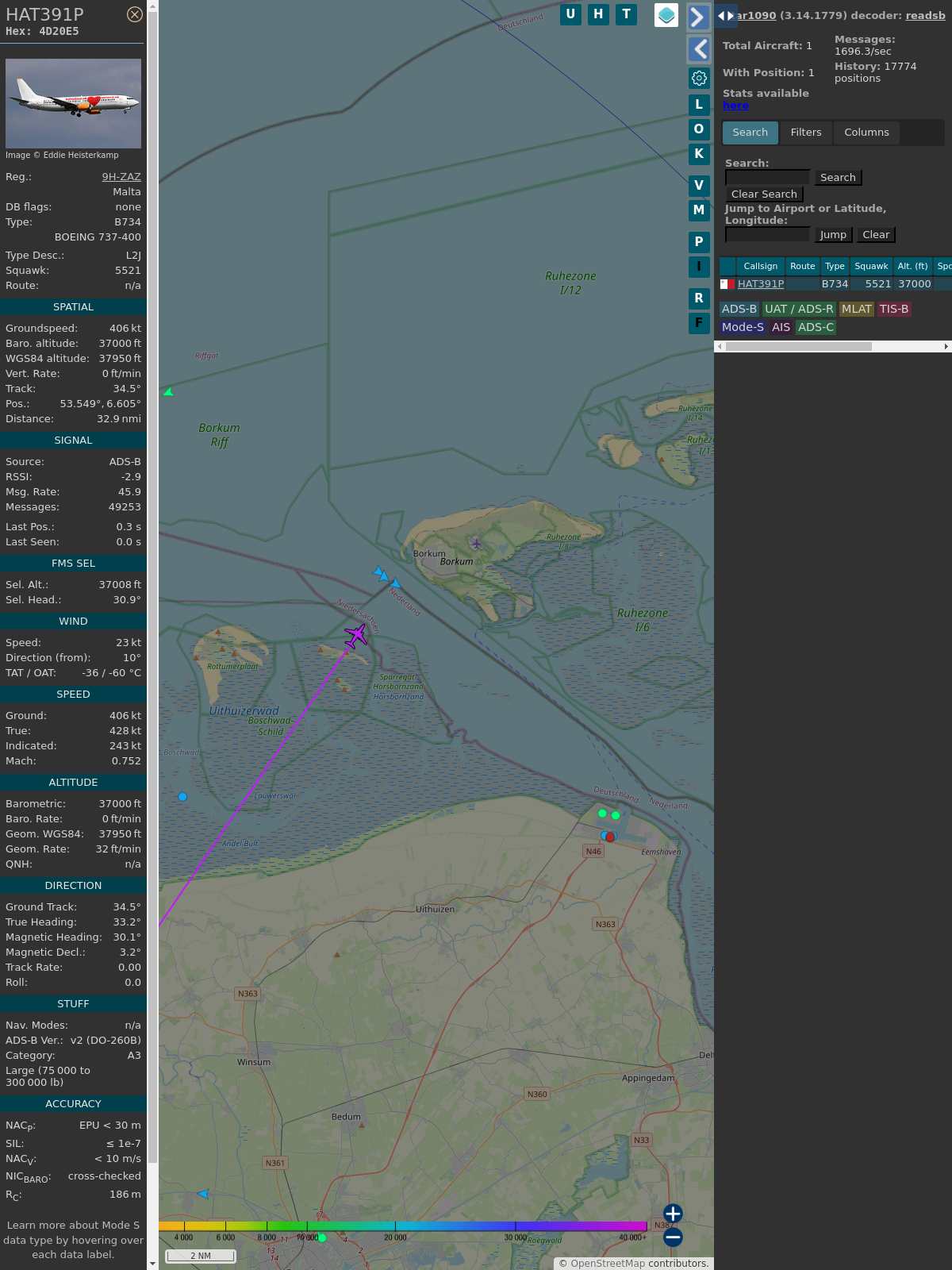Close the HAT391P aircraft info panel
The height and width of the screenshot is (1270, 952).
click(x=135, y=14)
